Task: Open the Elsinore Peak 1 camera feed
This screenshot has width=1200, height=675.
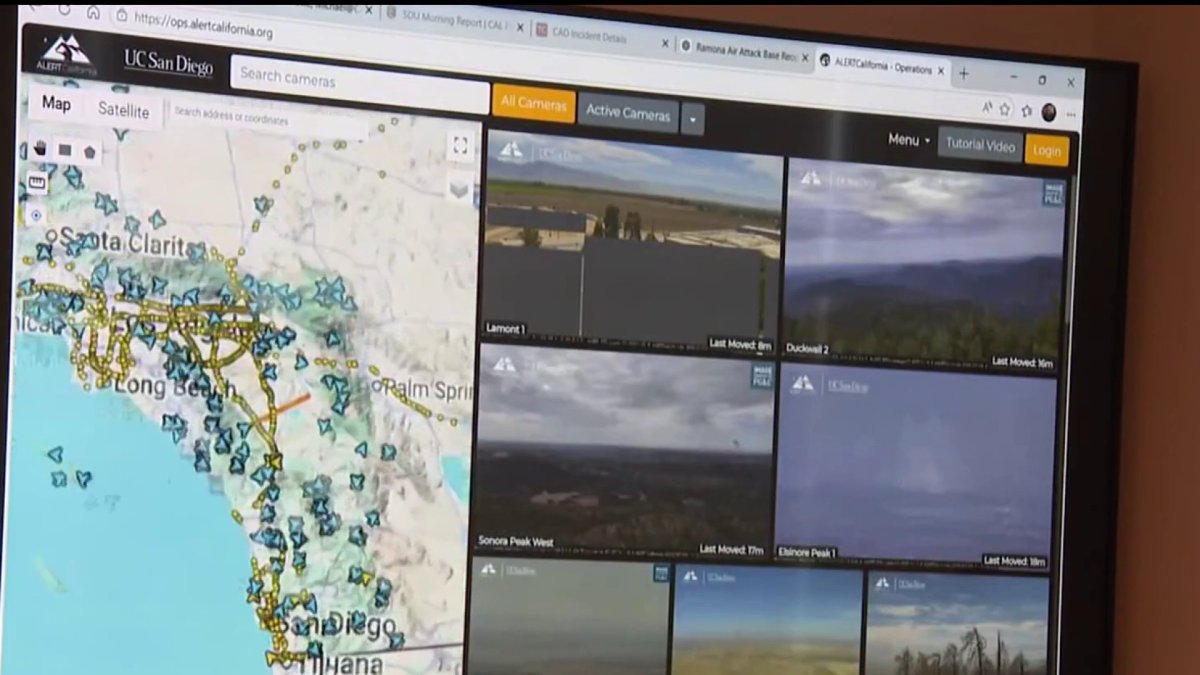Action: tap(916, 468)
